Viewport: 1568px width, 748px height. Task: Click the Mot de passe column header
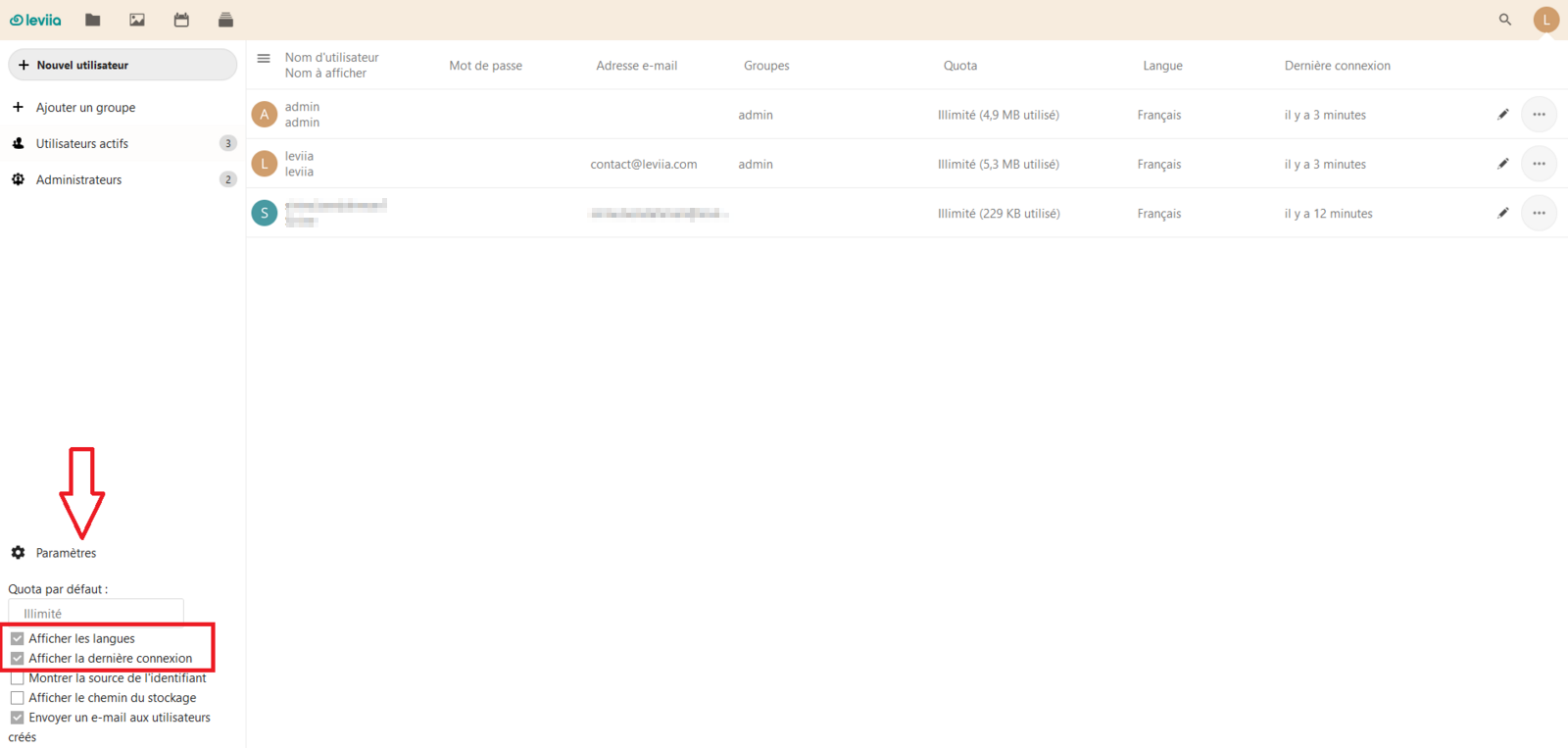[x=486, y=66]
